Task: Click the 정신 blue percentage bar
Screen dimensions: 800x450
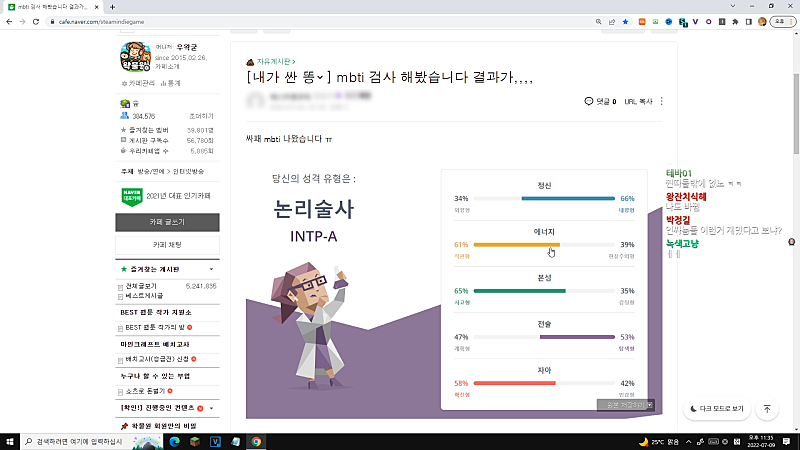Action: point(568,198)
